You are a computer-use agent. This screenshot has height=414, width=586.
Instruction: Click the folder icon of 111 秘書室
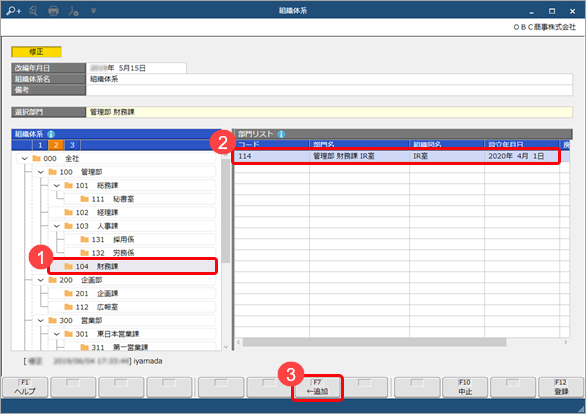84,199
